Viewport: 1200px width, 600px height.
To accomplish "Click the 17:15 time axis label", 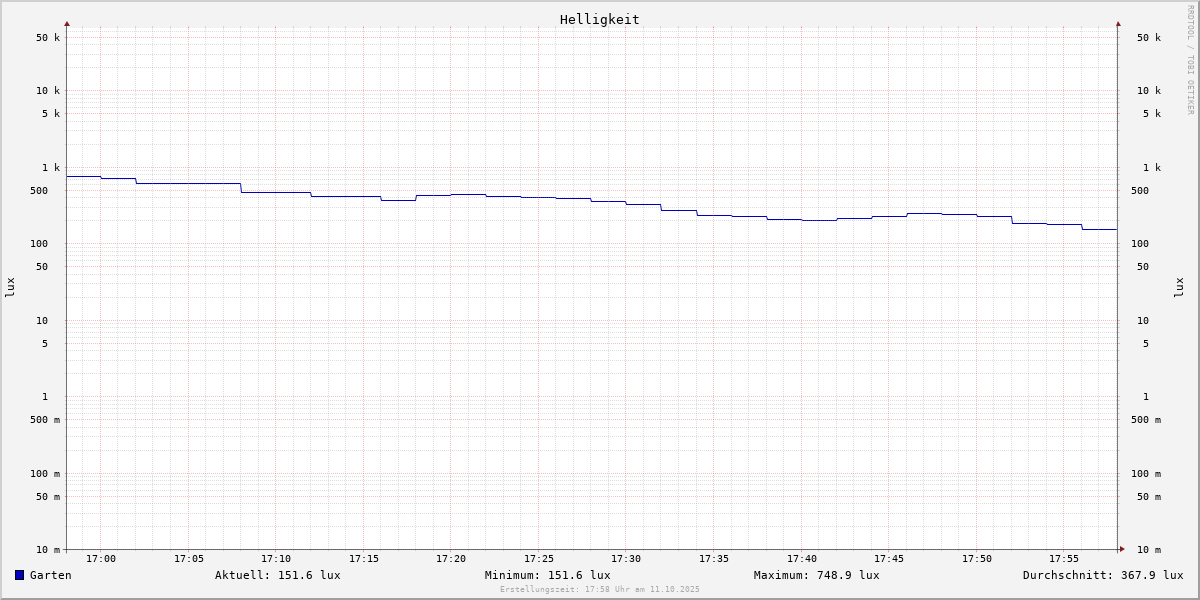I will pyautogui.click(x=364, y=559).
